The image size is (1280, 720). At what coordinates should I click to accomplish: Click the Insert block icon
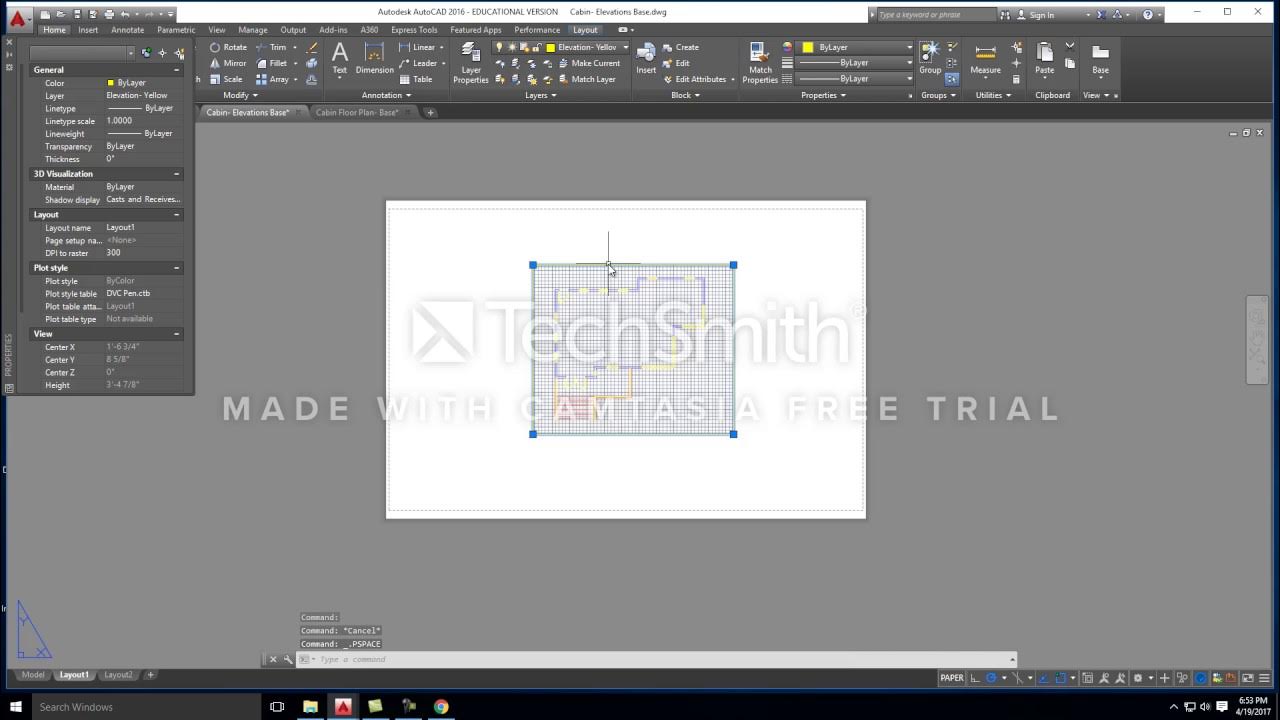[x=646, y=58]
